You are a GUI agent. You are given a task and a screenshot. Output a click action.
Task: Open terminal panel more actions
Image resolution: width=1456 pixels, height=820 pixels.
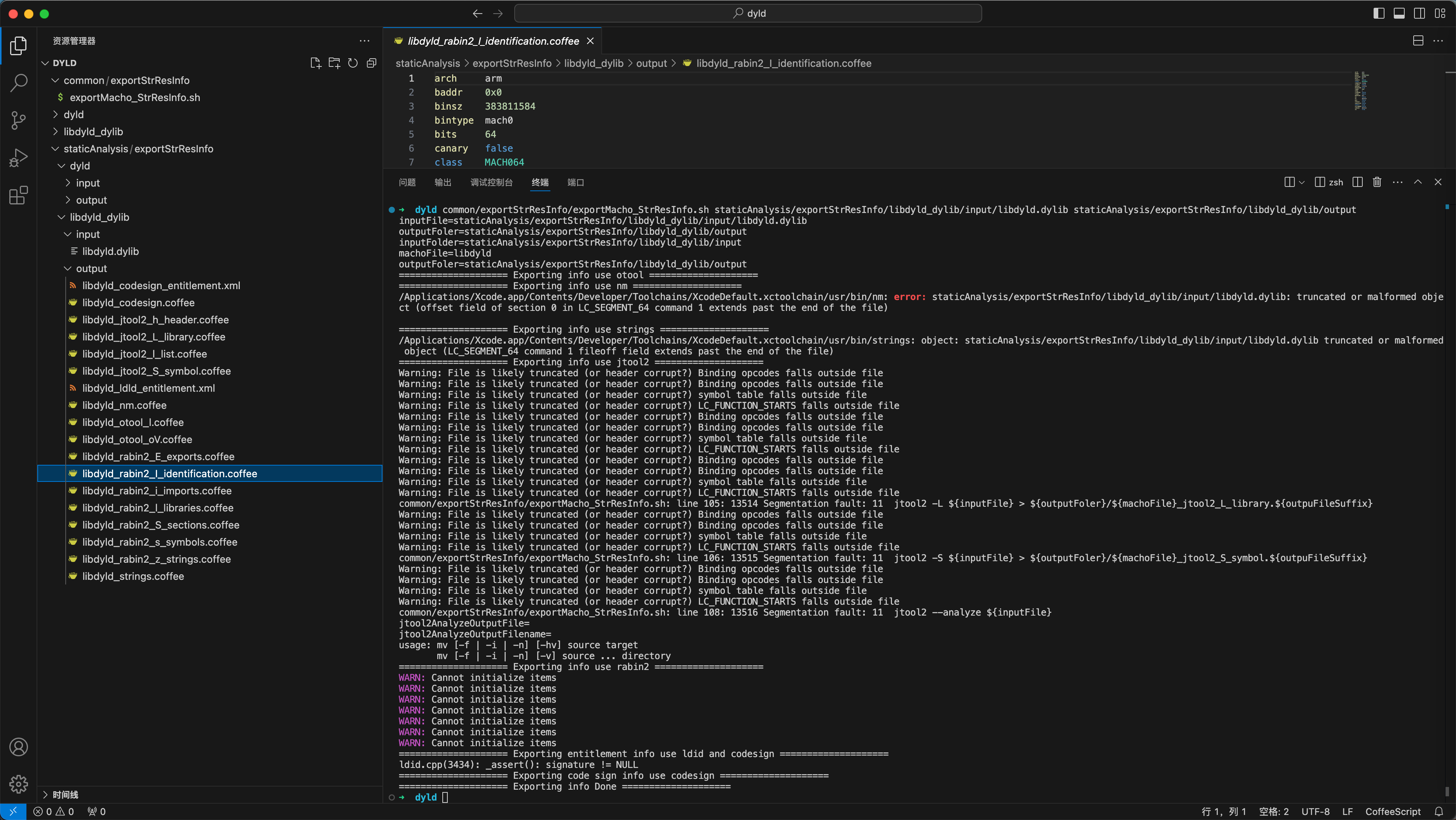tap(1398, 182)
